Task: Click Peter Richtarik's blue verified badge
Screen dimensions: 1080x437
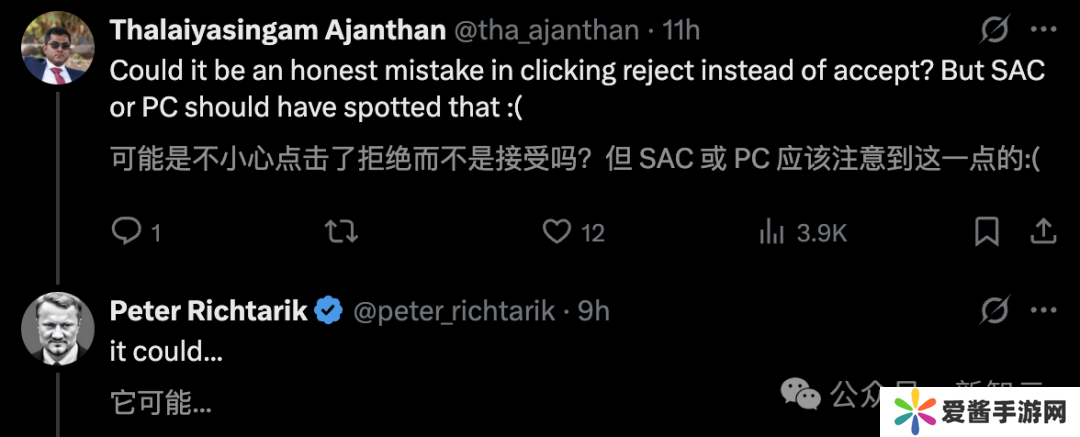Action: (328, 311)
